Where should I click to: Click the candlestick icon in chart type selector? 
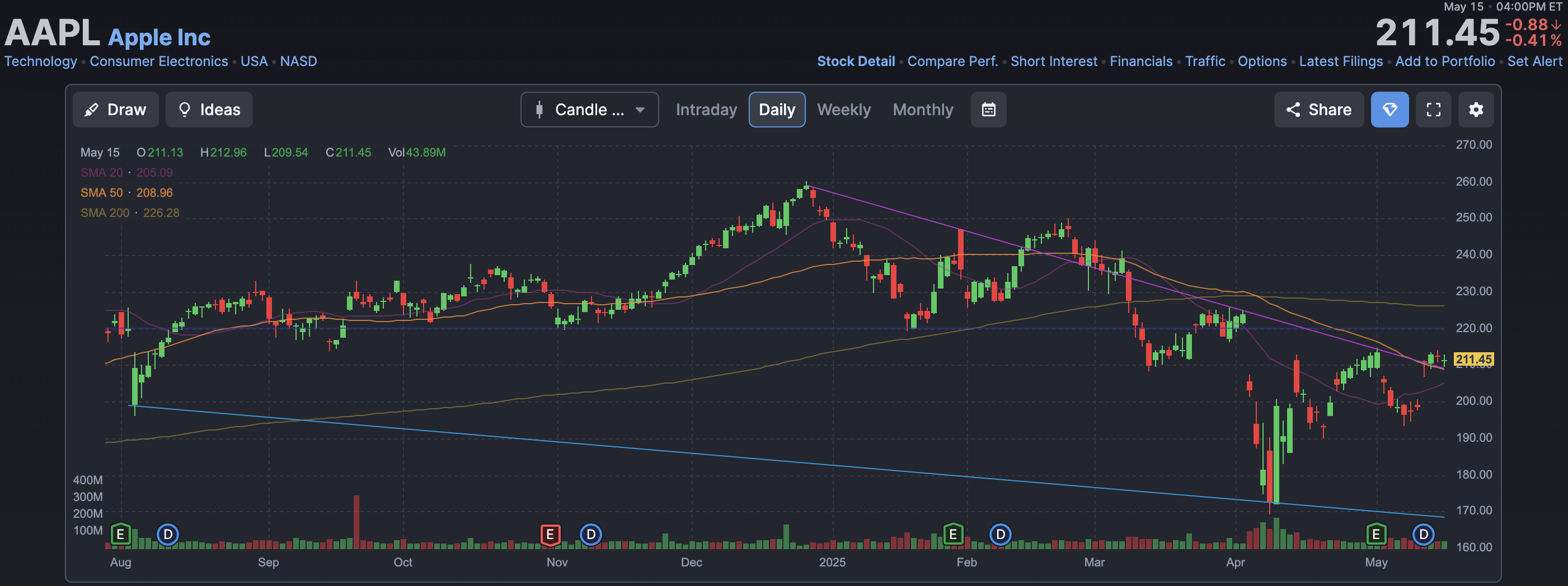click(x=539, y=110)
